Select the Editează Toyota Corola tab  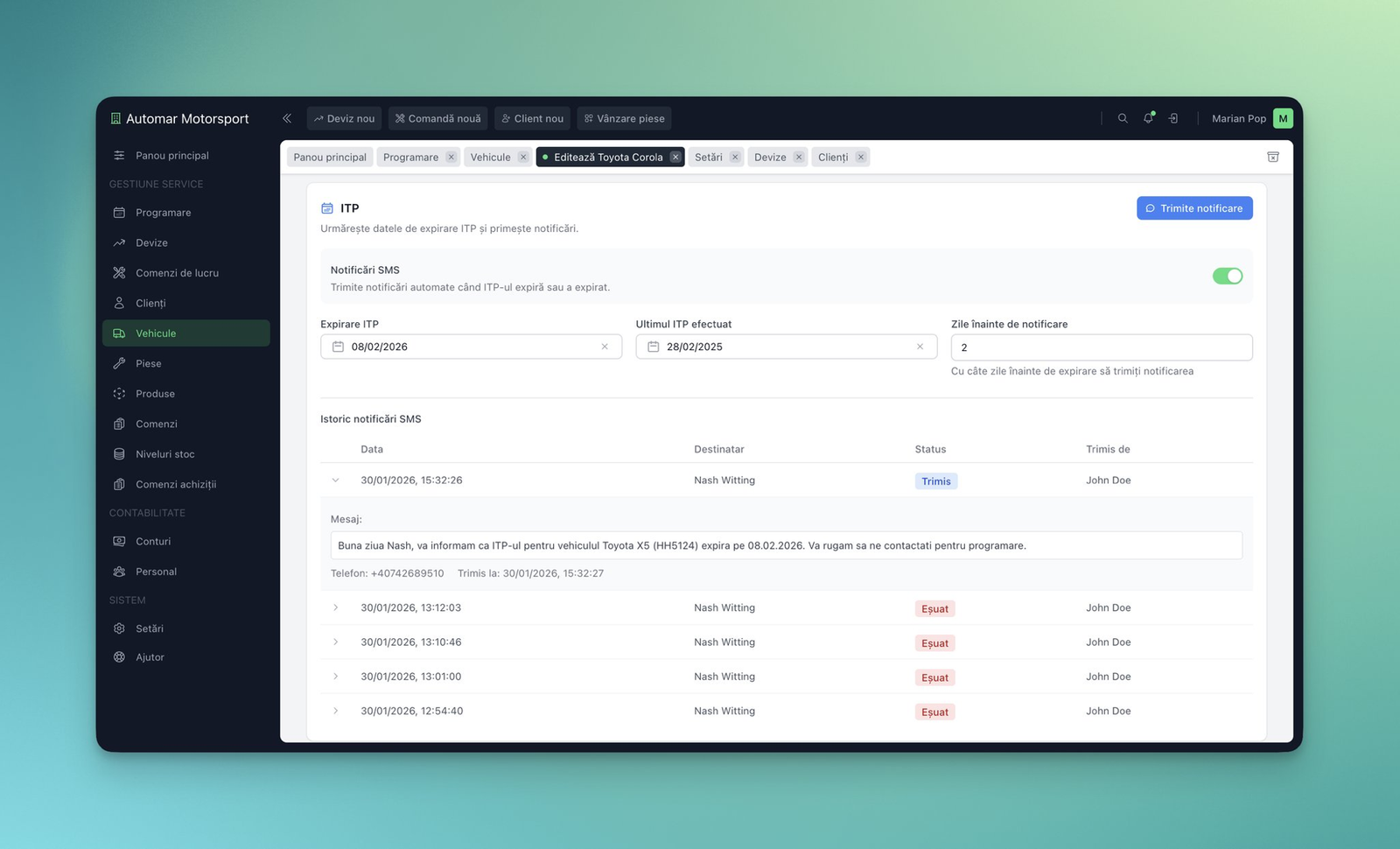(x=608, y=158)
